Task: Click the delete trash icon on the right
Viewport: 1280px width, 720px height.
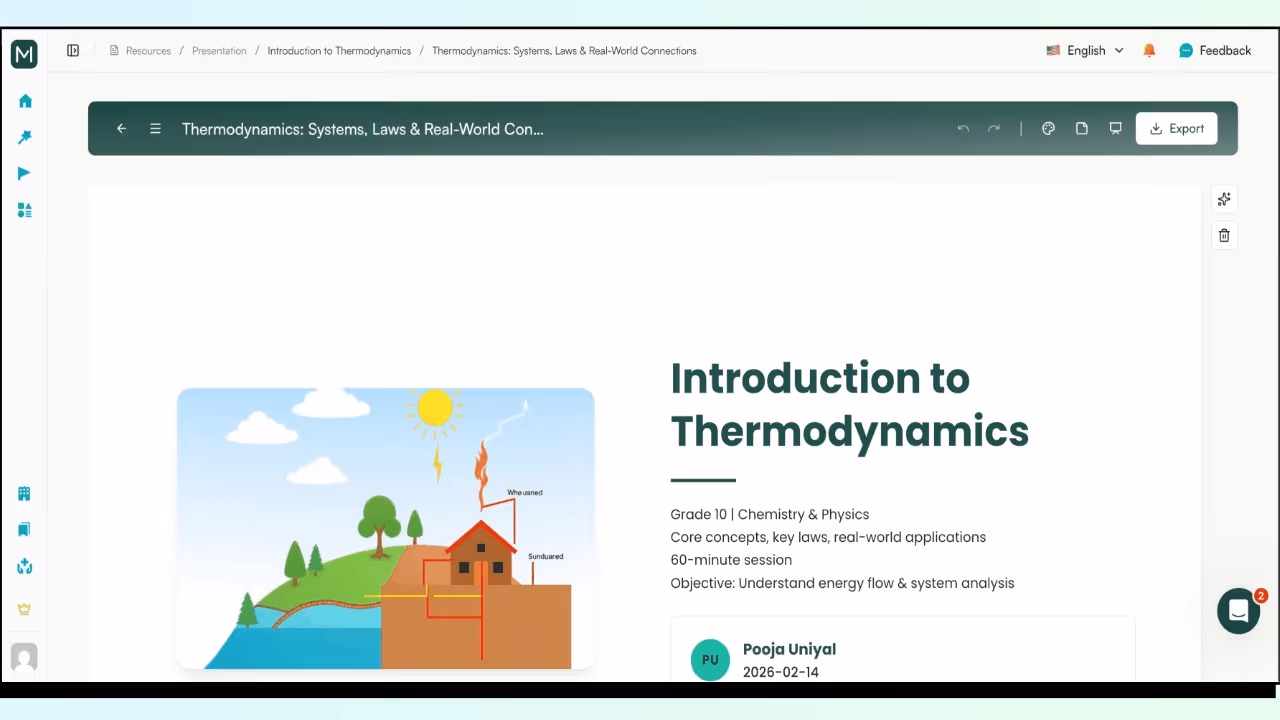Action: (1224, 235)
